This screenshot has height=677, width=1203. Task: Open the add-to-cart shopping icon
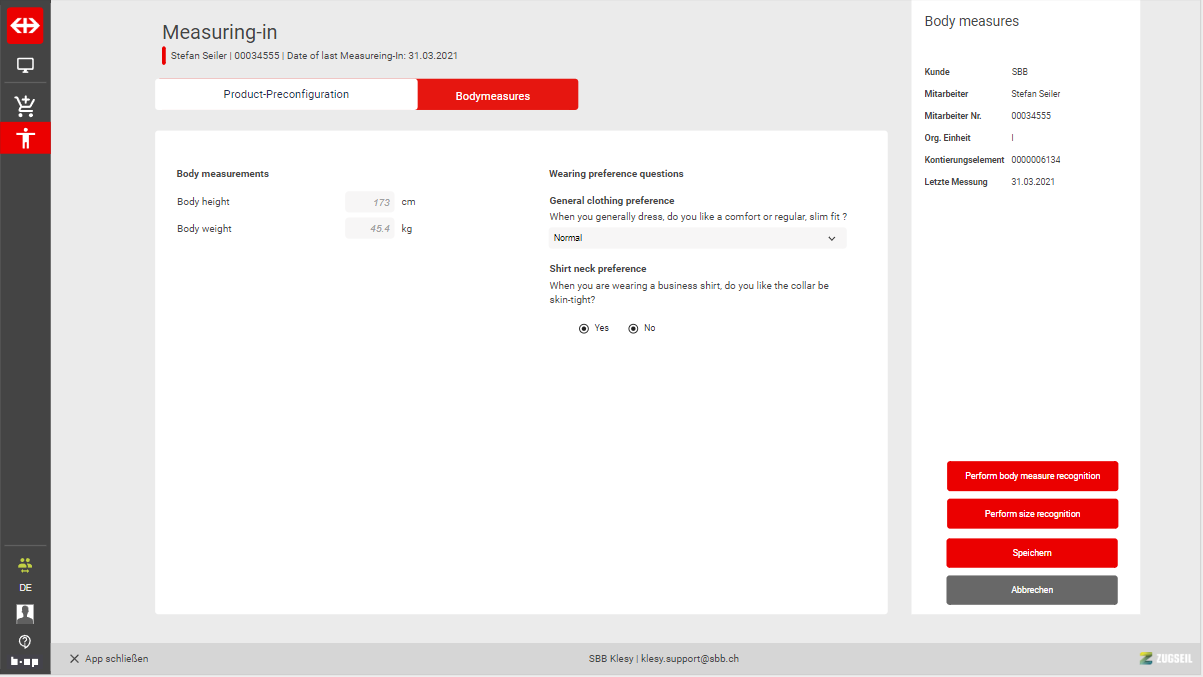click(x=25, y=105)
